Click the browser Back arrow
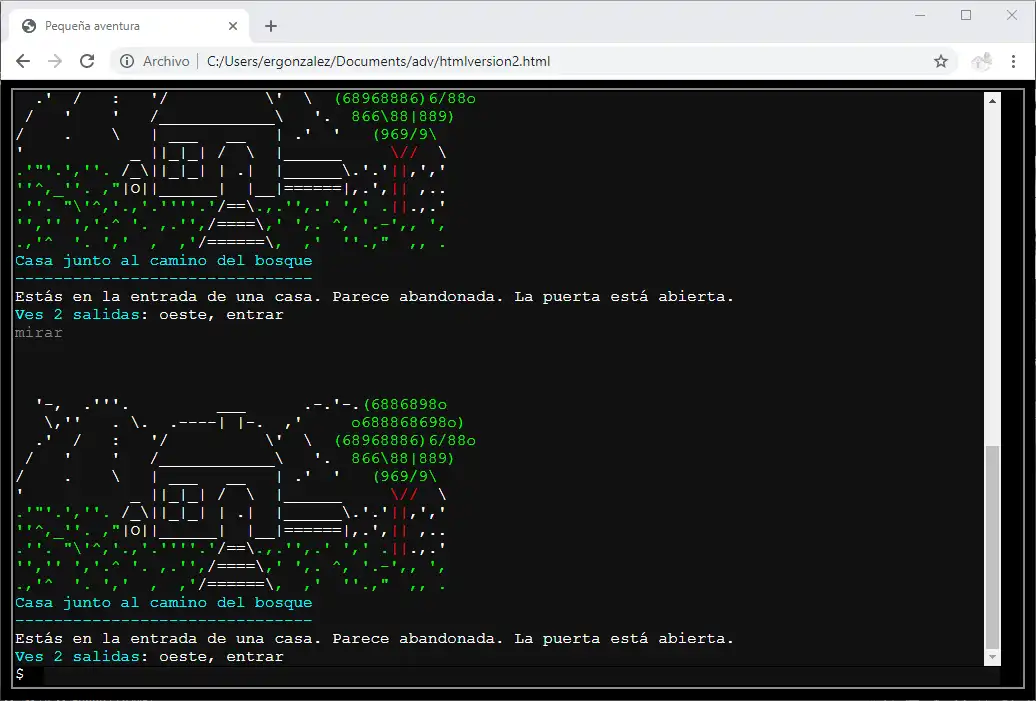Image resolution: width=1036 pixels, height=701 pixels. [x=23, y=61]
